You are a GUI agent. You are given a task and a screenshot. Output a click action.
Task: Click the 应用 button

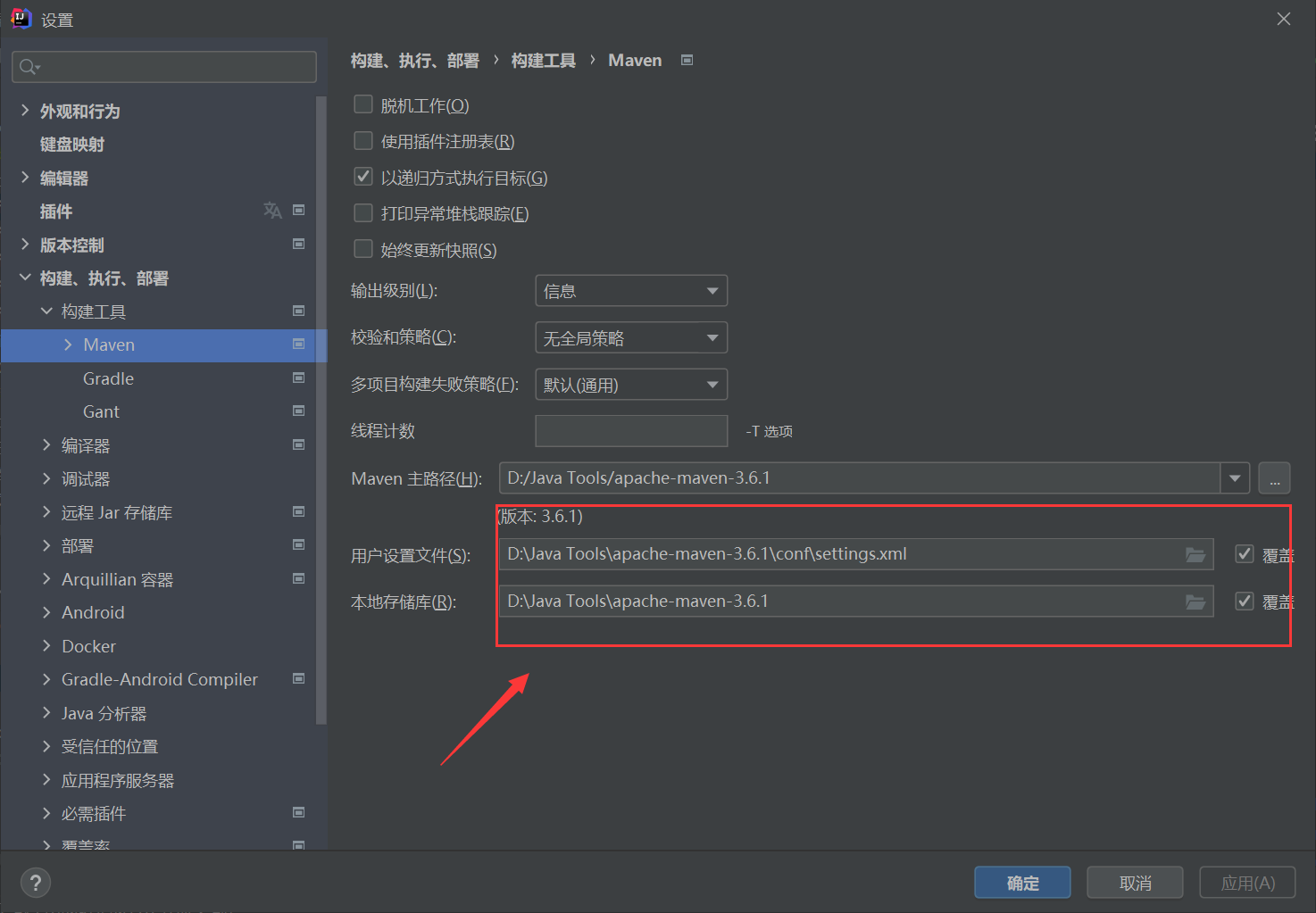point(1246,882)
